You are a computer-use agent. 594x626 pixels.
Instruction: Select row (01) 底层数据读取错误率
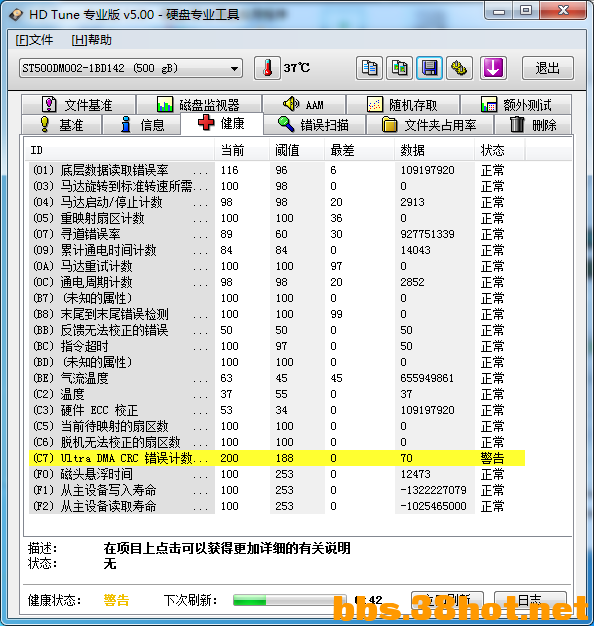277,170
